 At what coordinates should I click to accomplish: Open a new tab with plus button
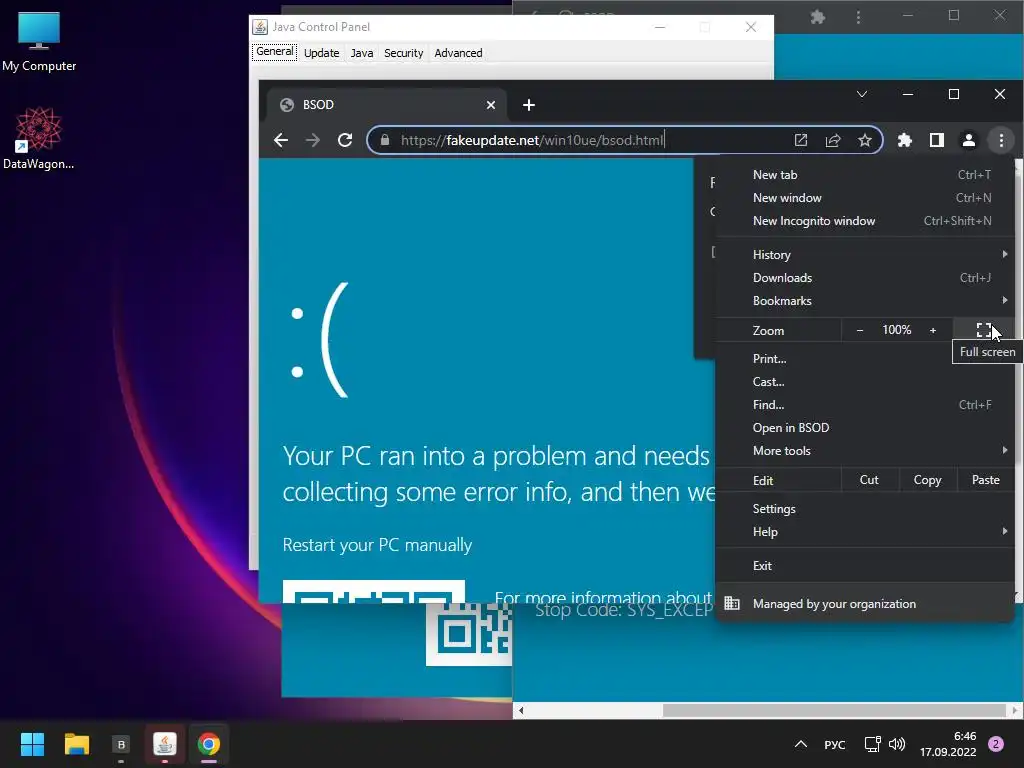[x=529, y=105]
